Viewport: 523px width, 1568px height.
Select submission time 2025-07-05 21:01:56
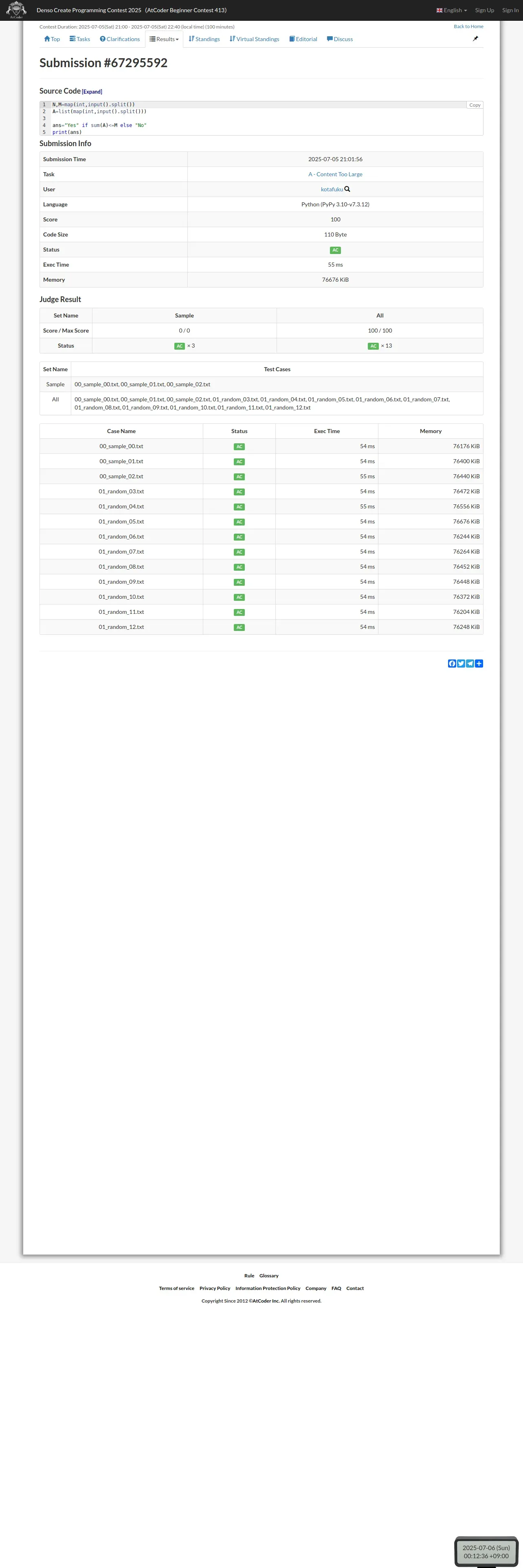tap(336, 159)
